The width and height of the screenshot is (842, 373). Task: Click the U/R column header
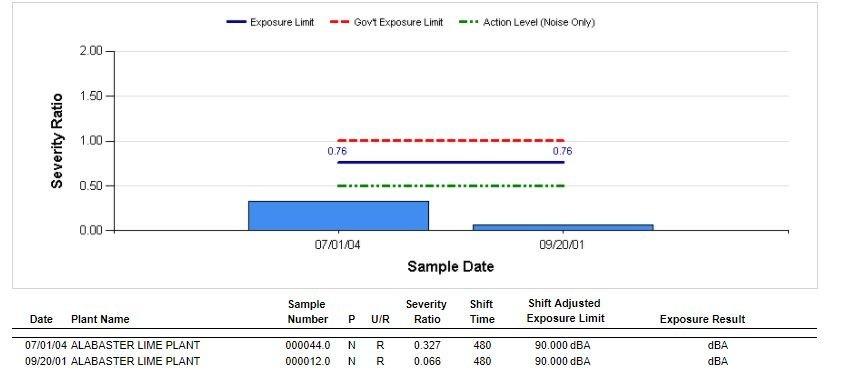point(381,319)
